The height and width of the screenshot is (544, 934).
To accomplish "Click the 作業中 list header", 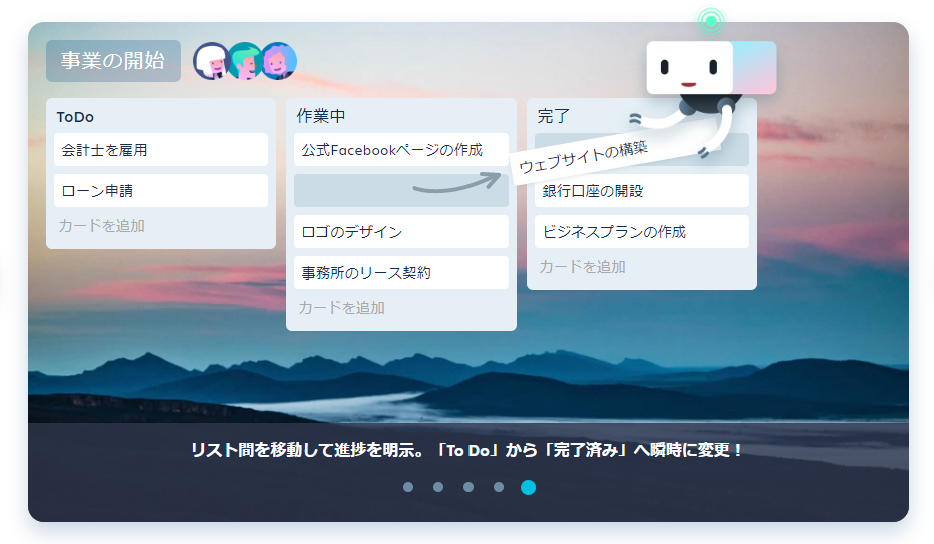I will 321,116.
